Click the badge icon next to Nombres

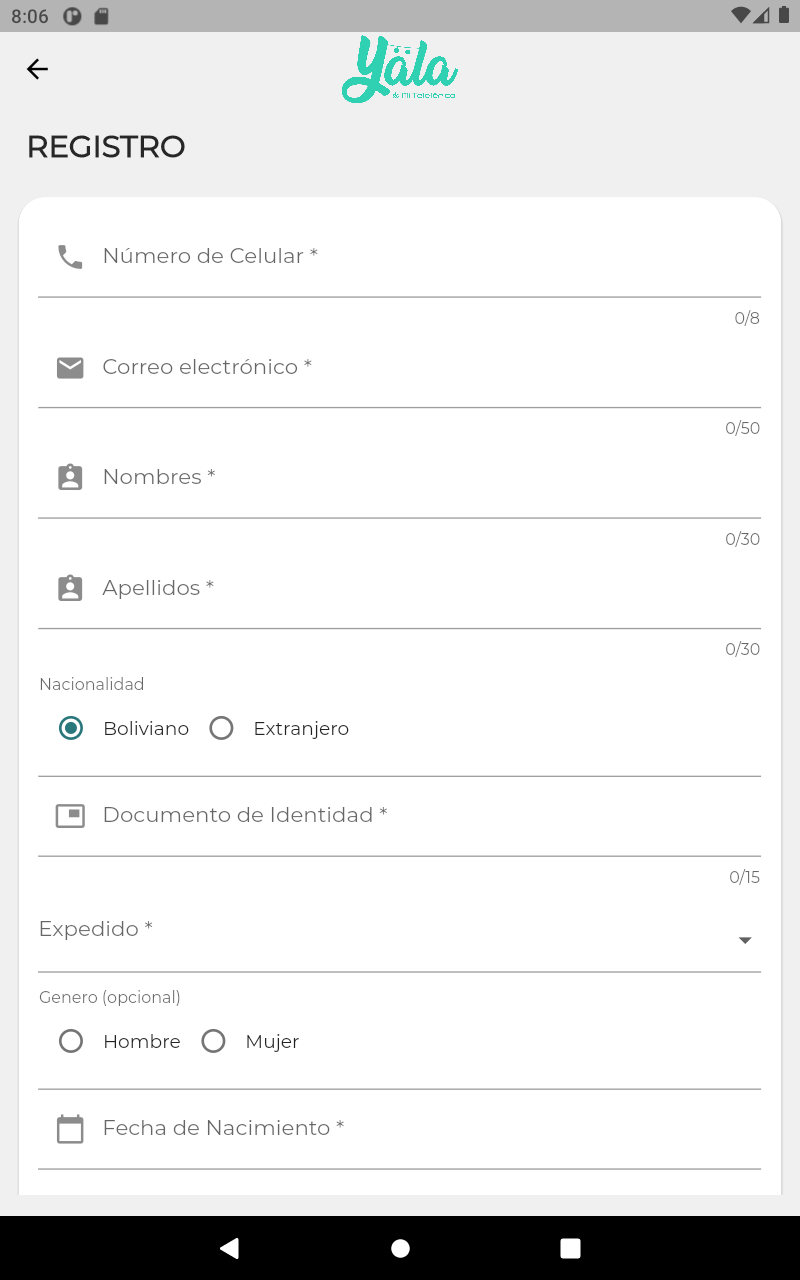pos(70,477)
